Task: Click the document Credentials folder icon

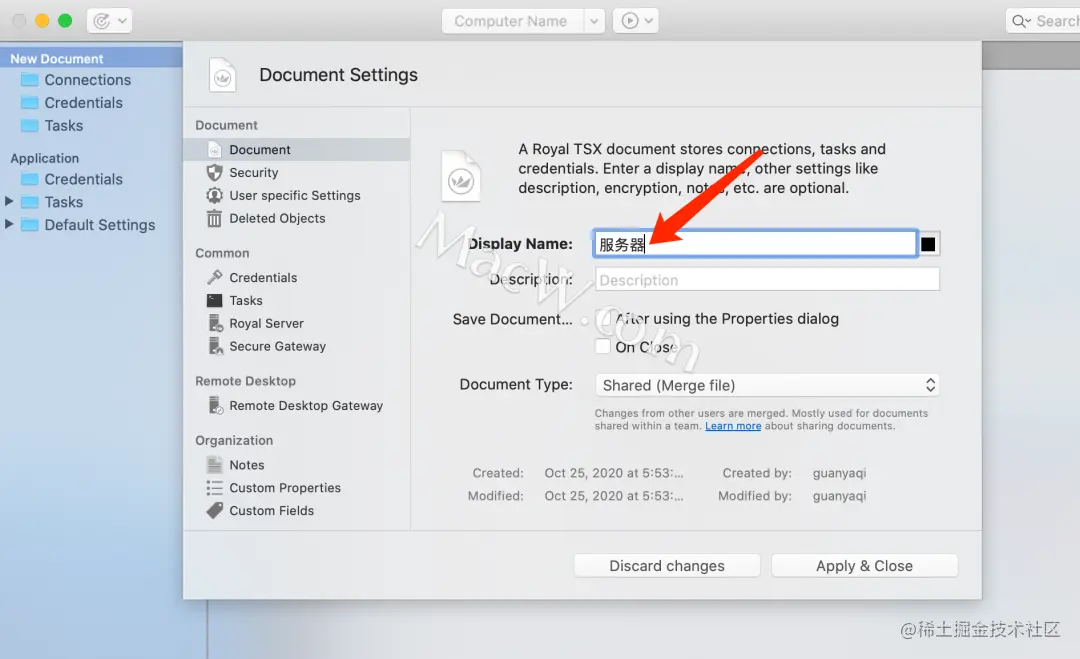Action: coord(30,103)
